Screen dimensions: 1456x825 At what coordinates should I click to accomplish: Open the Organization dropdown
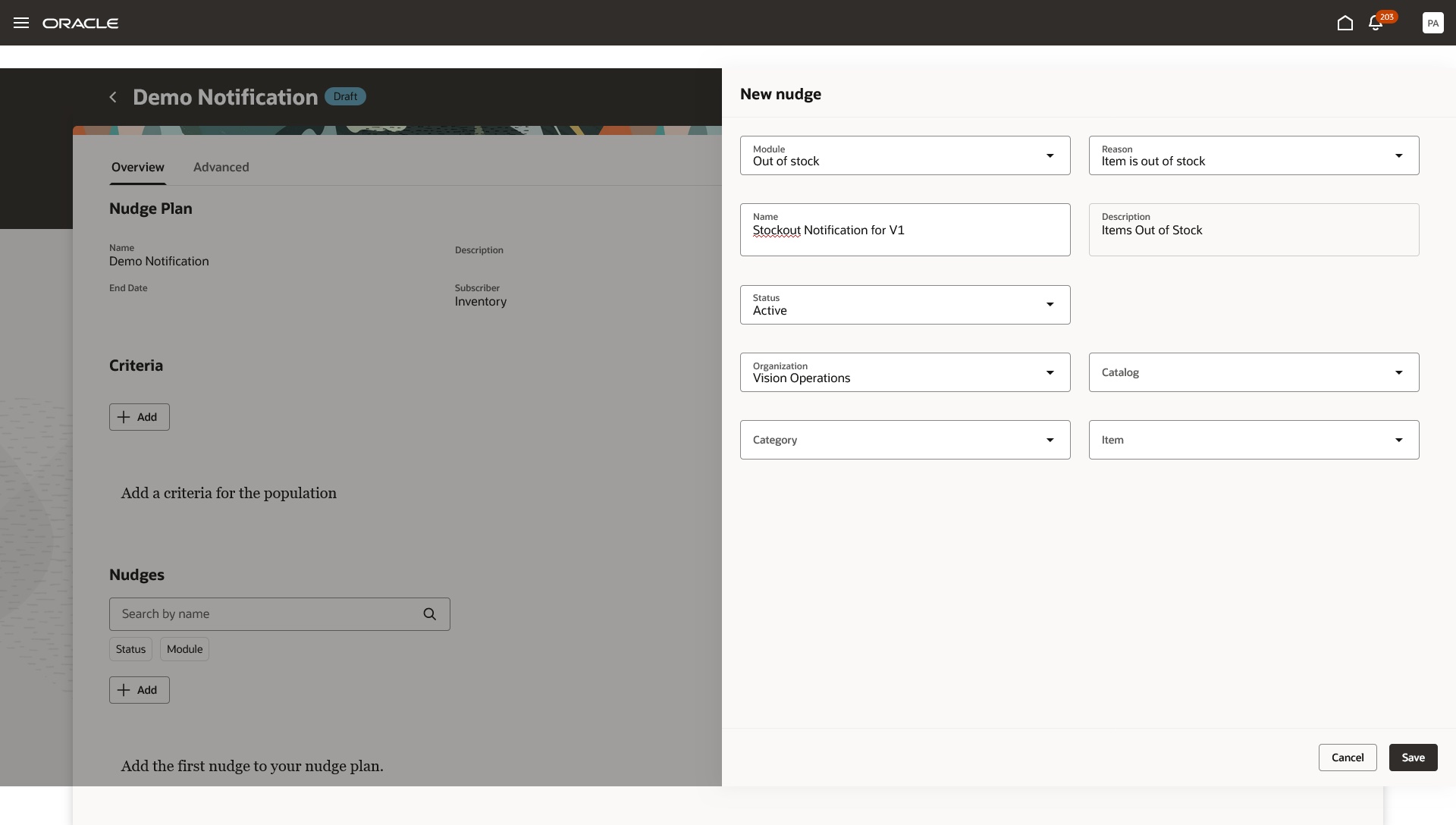tap(1050, 372)
